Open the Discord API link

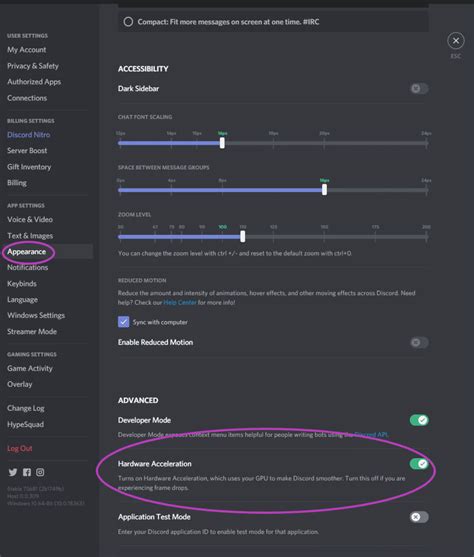tap(371, 435)
